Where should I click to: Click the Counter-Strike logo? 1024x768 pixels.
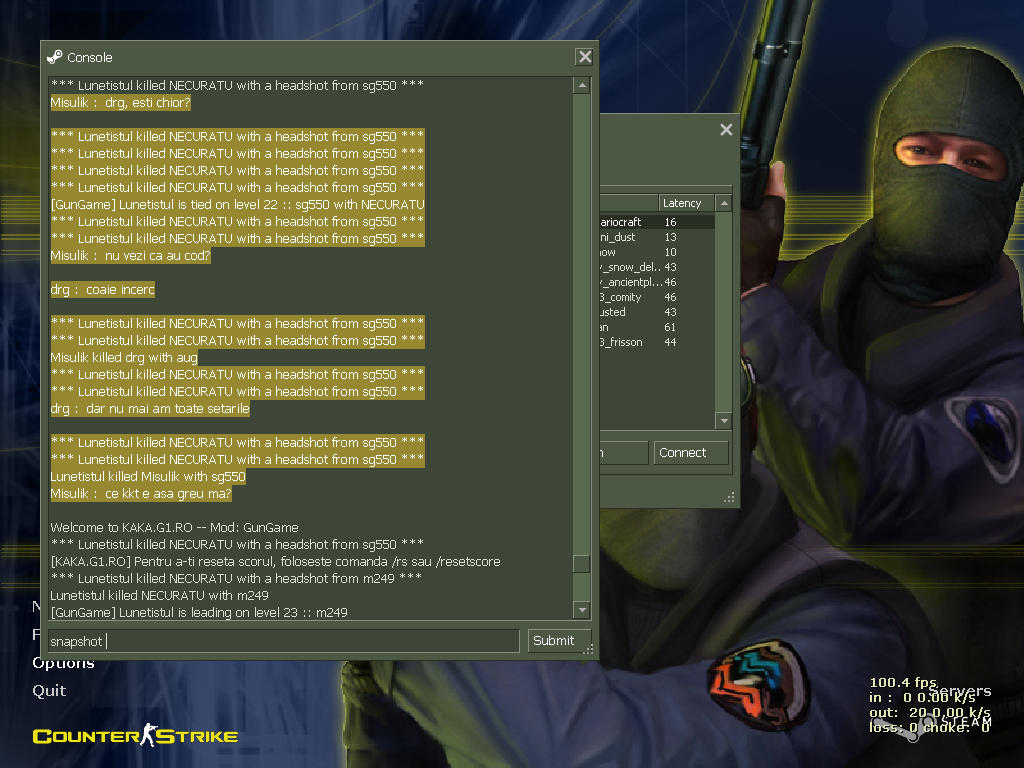[x=135, y=735]
